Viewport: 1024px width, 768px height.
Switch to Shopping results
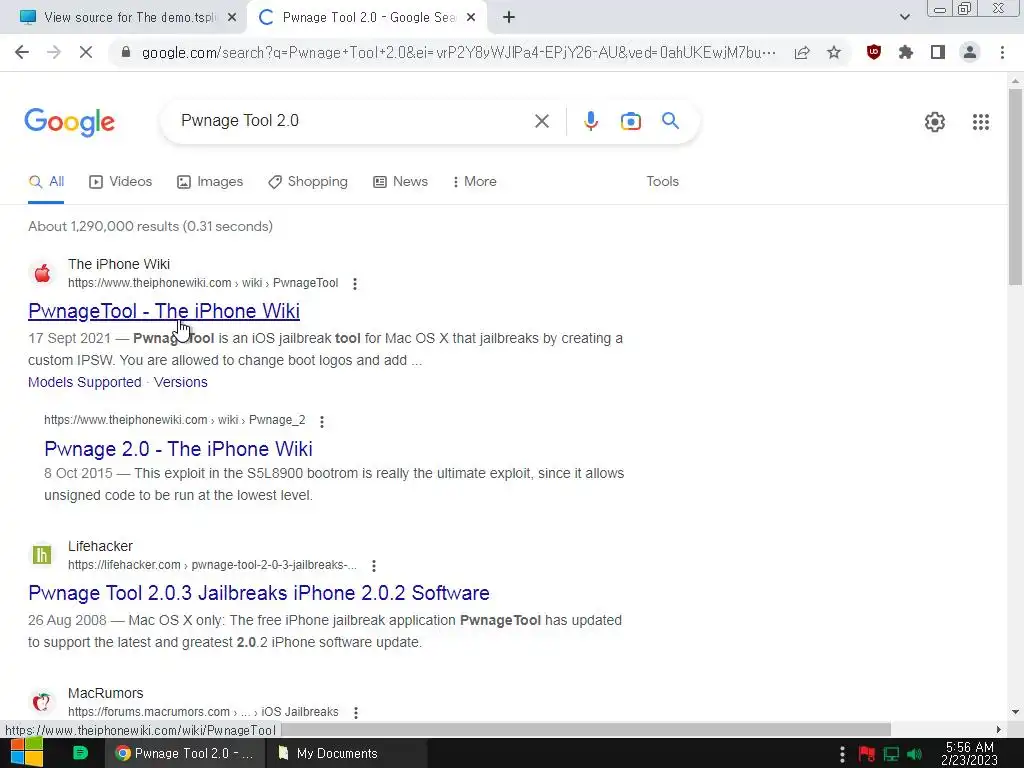(308, 182)
